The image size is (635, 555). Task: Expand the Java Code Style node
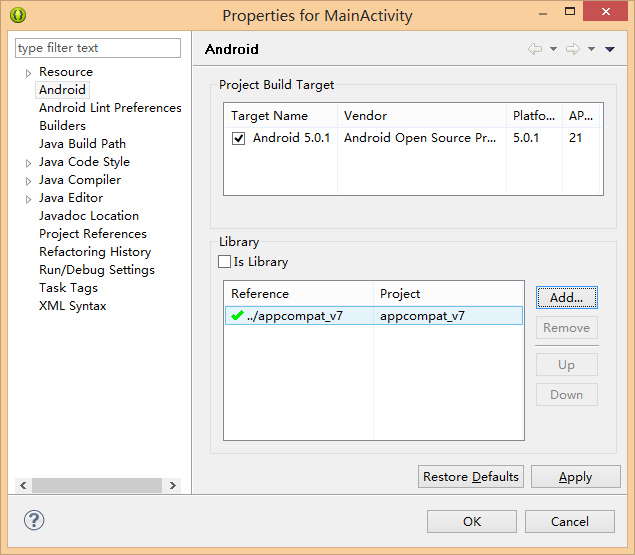[x=28, y=163]
